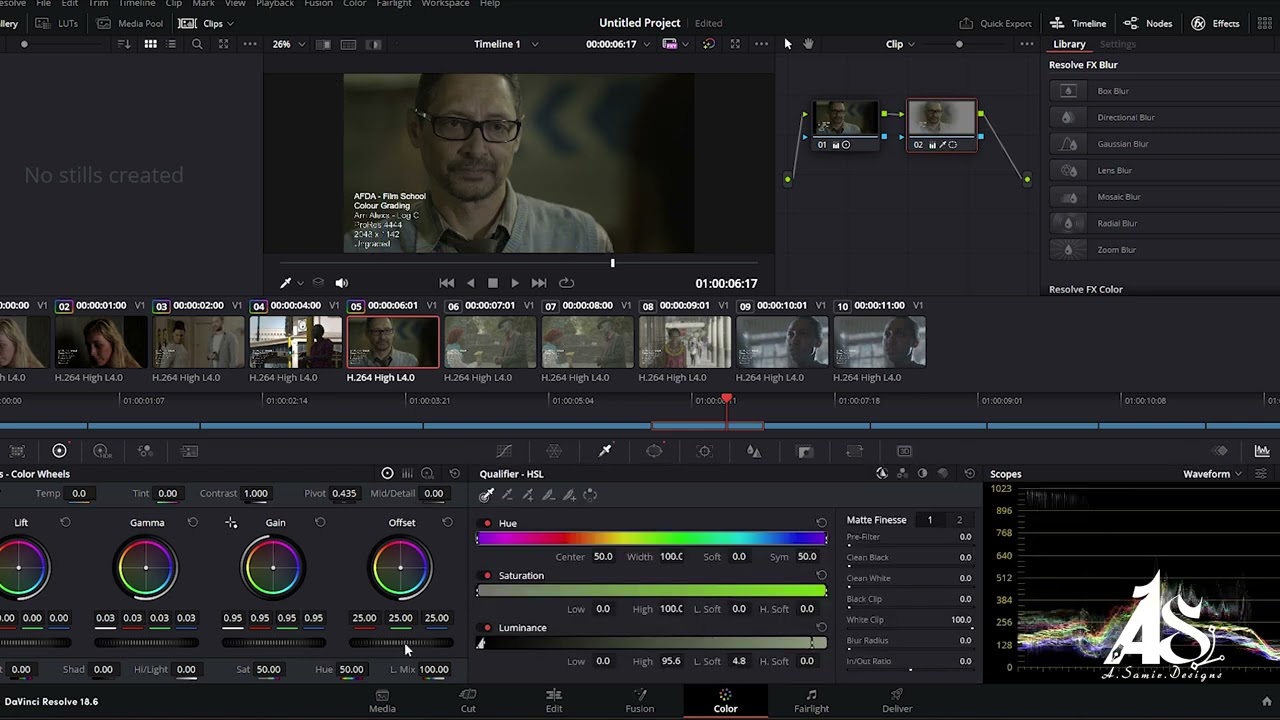Click the Luminance range bar
The width and height of the screenshot is (1280, 720).
pyautogui.click(x=652, y=643)
